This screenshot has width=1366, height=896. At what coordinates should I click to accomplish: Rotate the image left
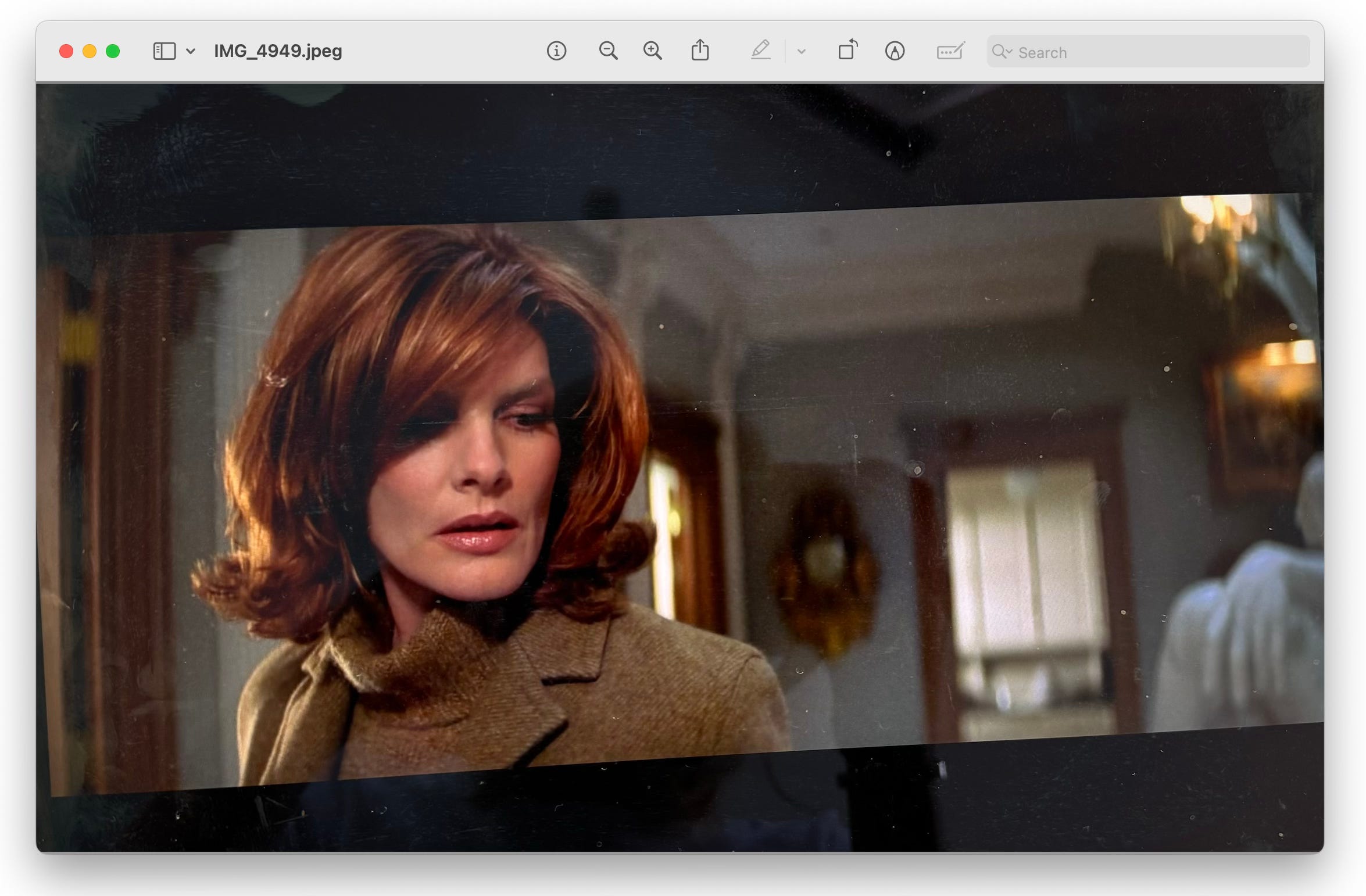point(848,50)
